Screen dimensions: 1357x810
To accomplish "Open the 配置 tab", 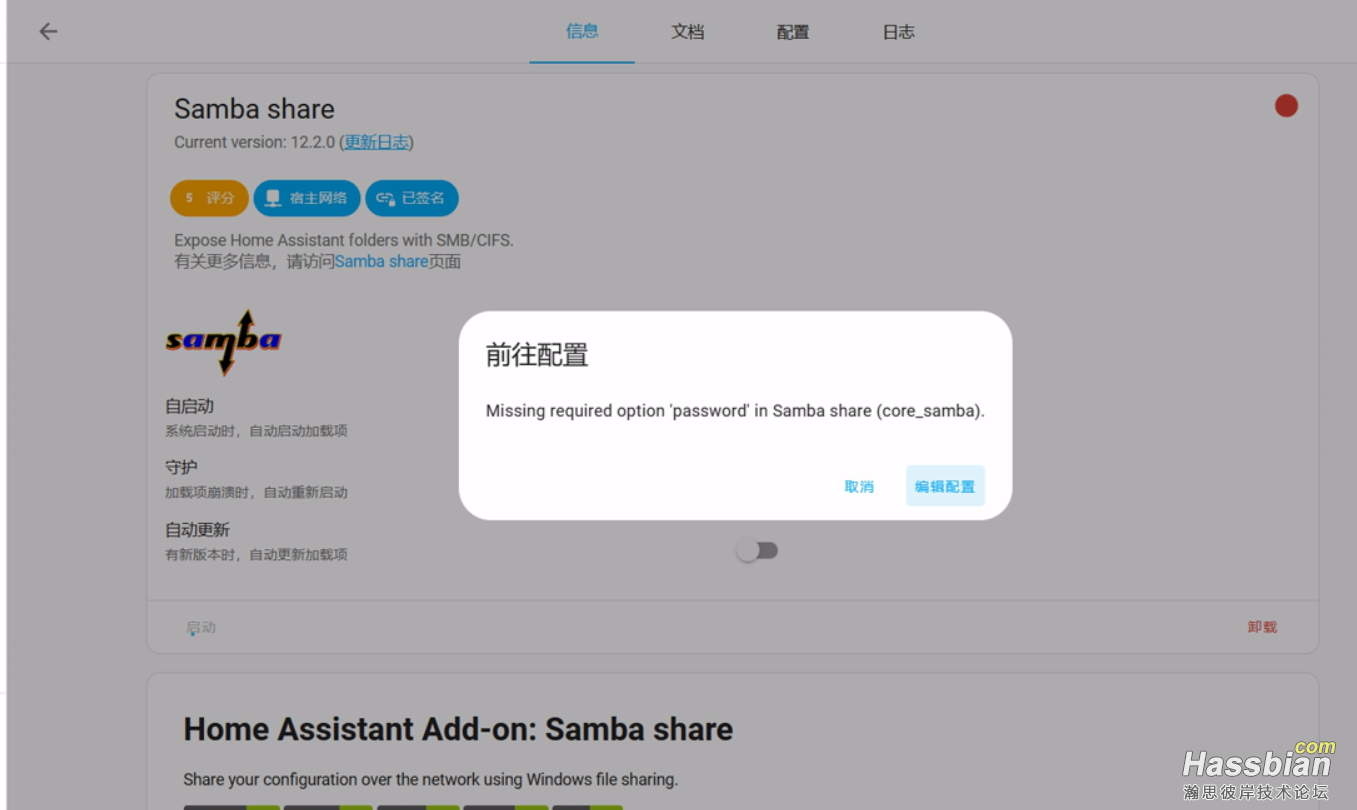I will (793, 32).
